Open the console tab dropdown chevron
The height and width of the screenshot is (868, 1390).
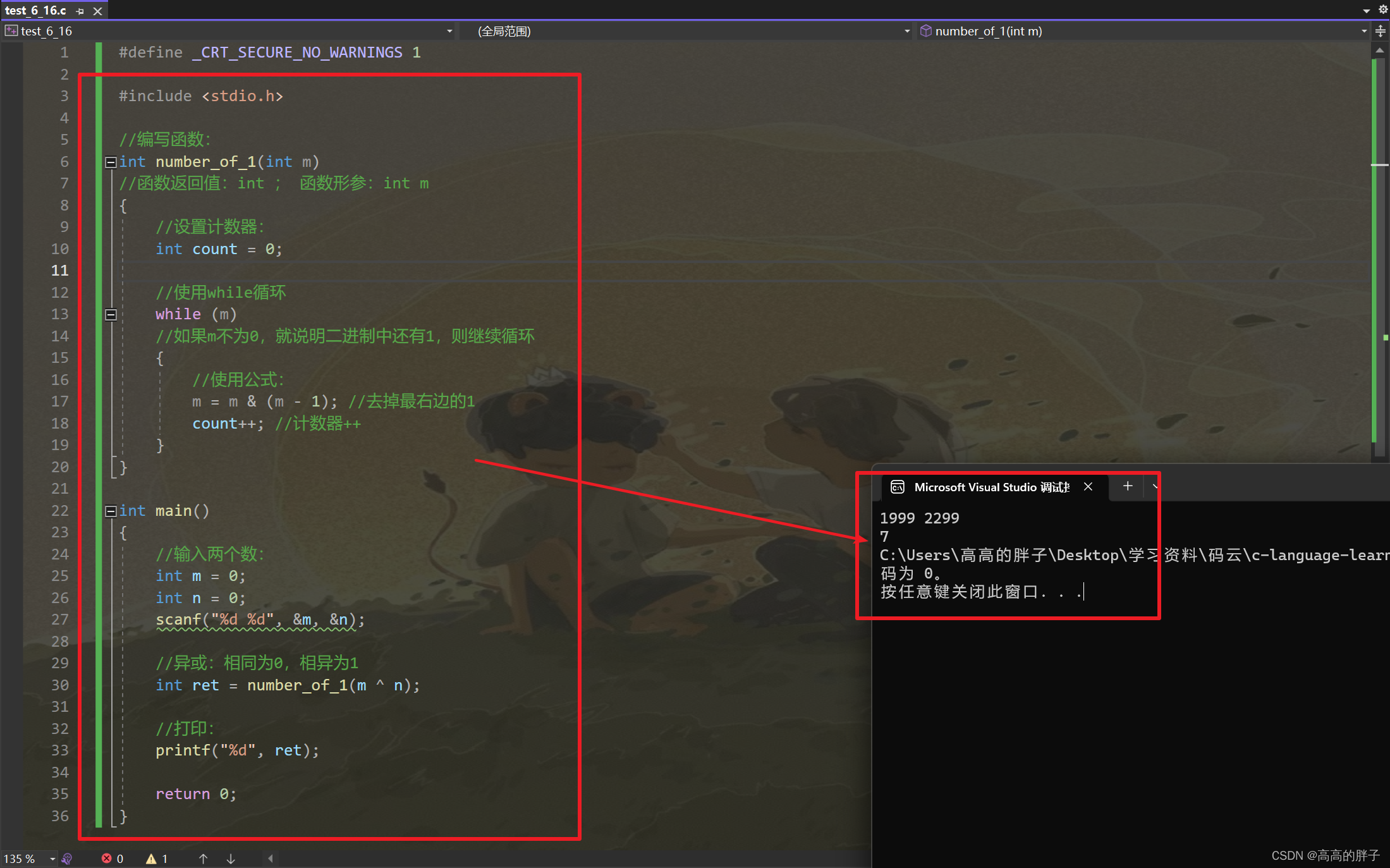pyautogui.click(x=1155, y=486)
